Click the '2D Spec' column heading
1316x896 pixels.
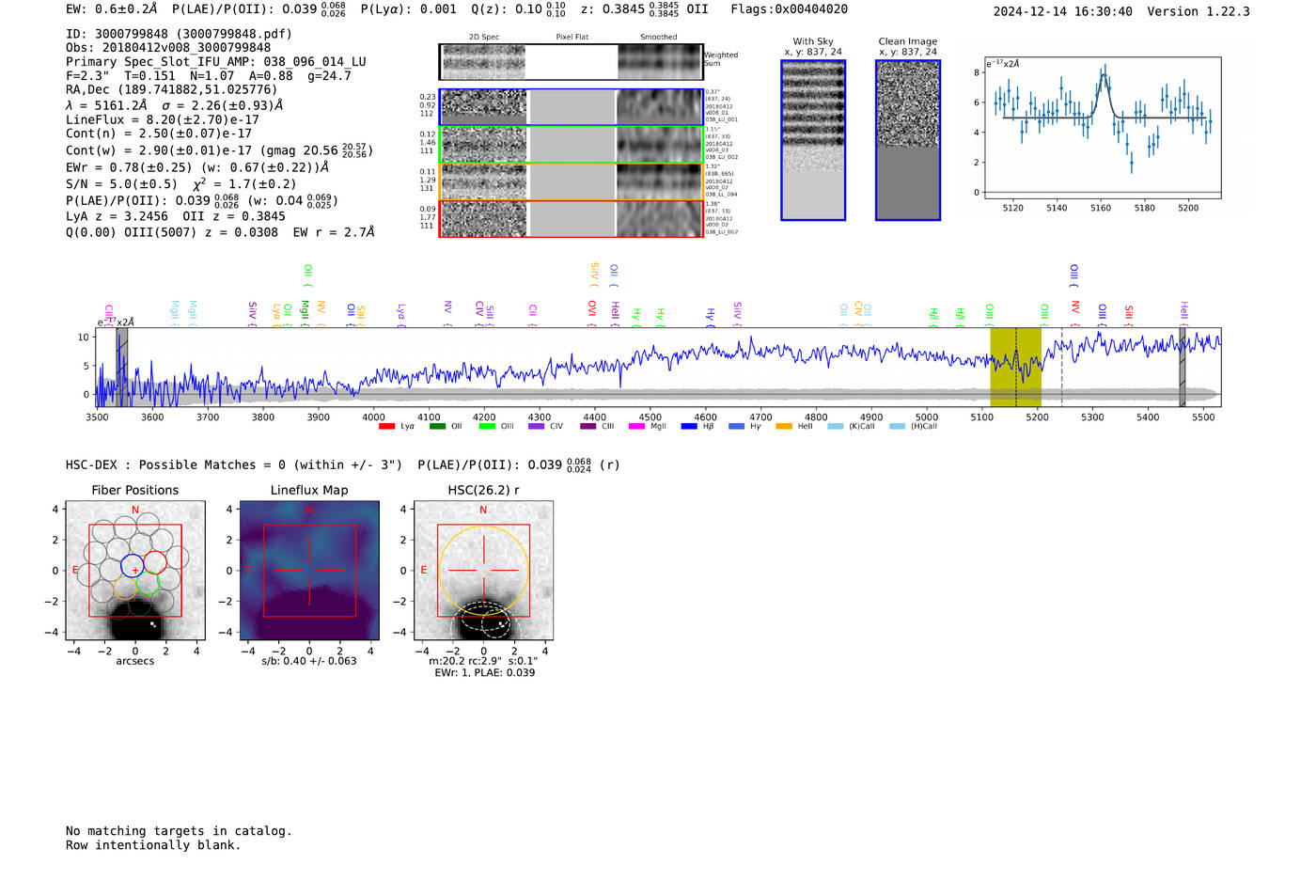pyautogui.click(x=484, y=38)
